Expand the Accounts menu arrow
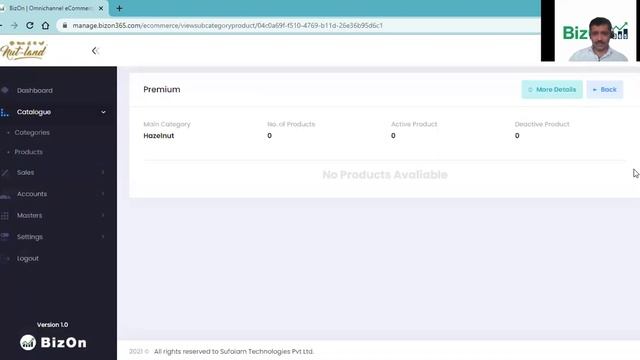Viewport: 640px width, 360px height. [x=103, y=194]
